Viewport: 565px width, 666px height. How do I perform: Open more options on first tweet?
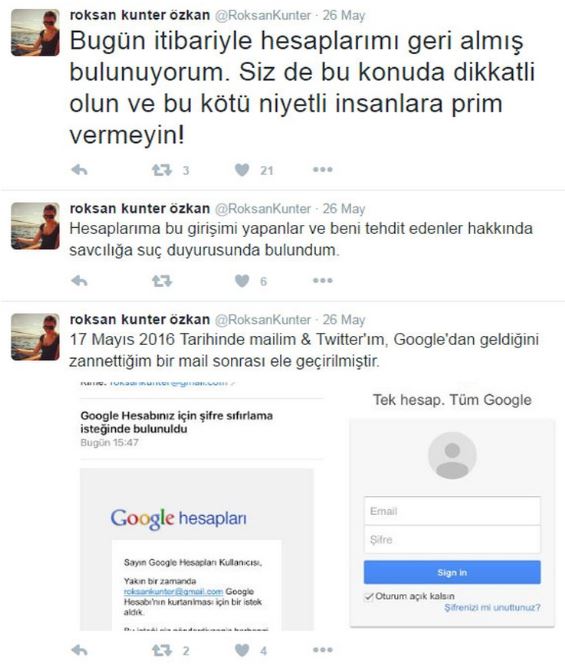(322, 169)
